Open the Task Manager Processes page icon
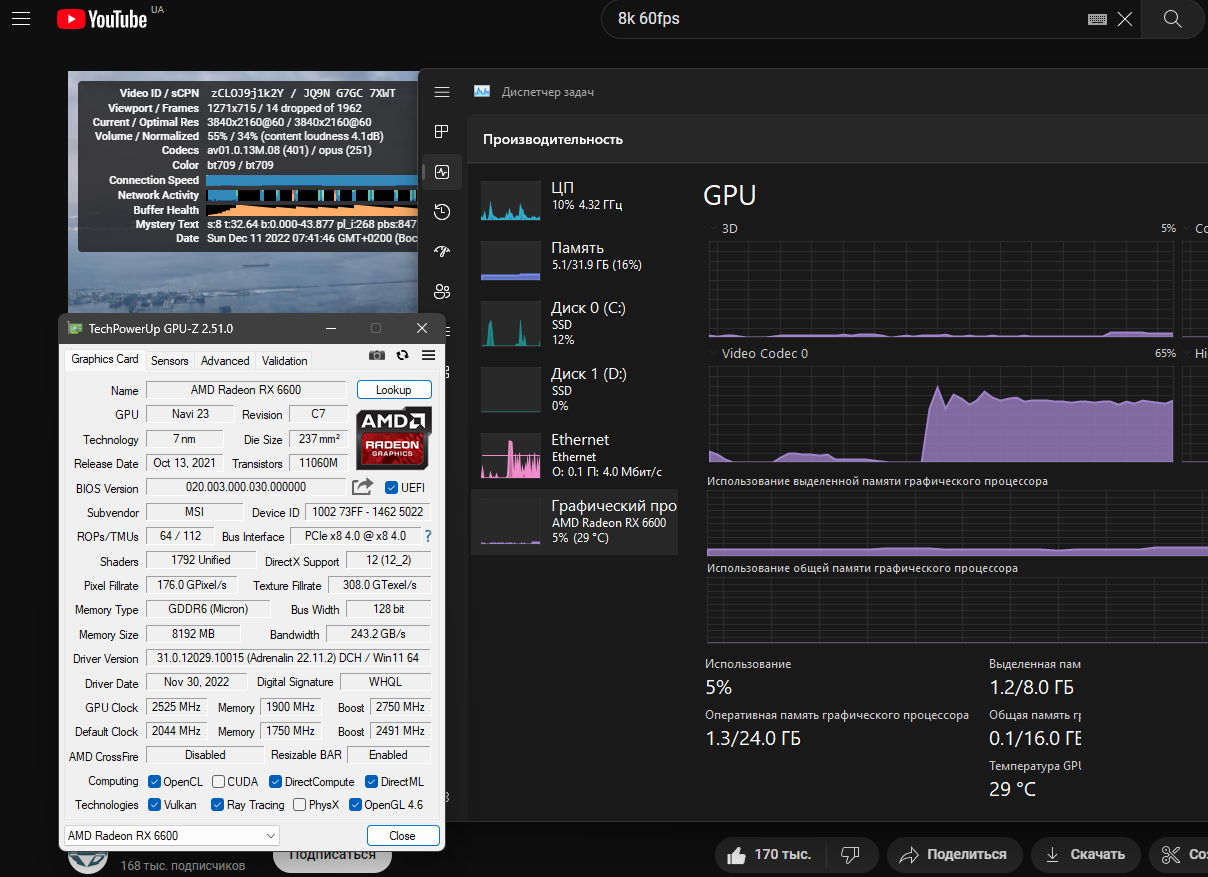 click(x=442, y=132)
